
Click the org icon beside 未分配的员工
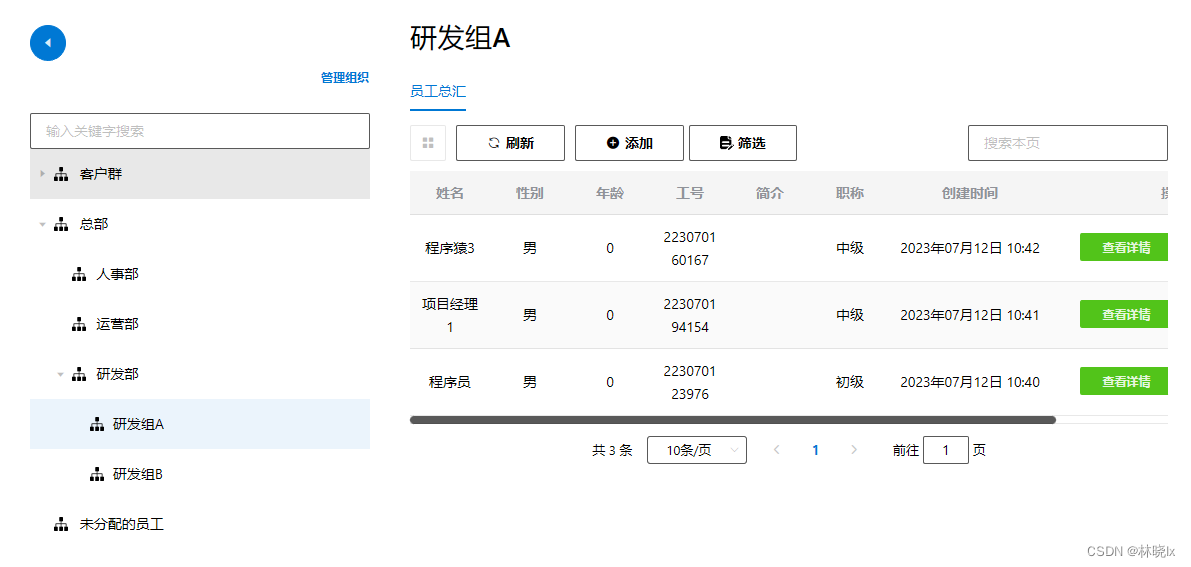[x=62, y=524]
